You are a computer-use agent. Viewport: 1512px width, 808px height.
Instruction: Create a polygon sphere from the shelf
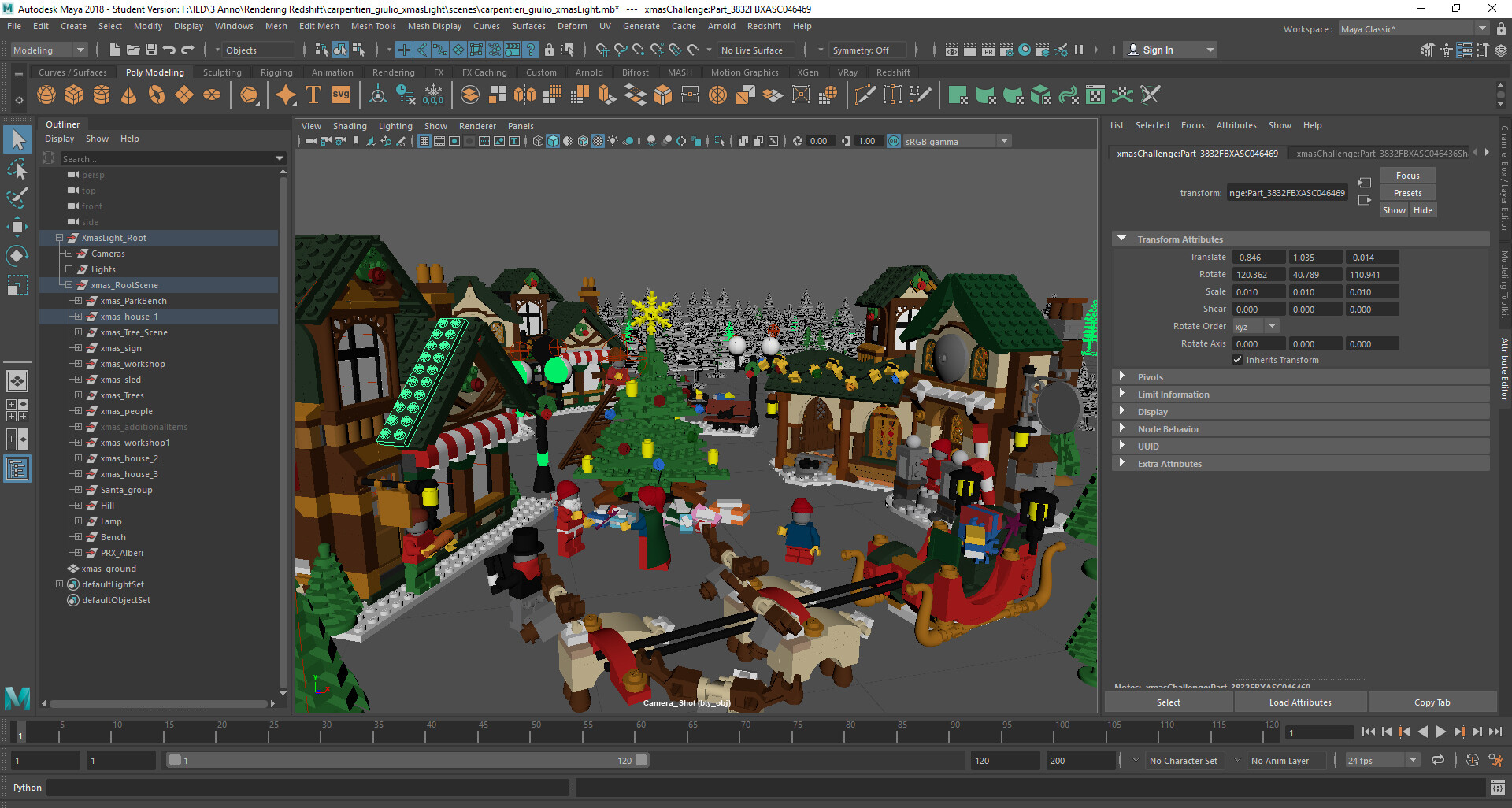(x=46, y=95)
